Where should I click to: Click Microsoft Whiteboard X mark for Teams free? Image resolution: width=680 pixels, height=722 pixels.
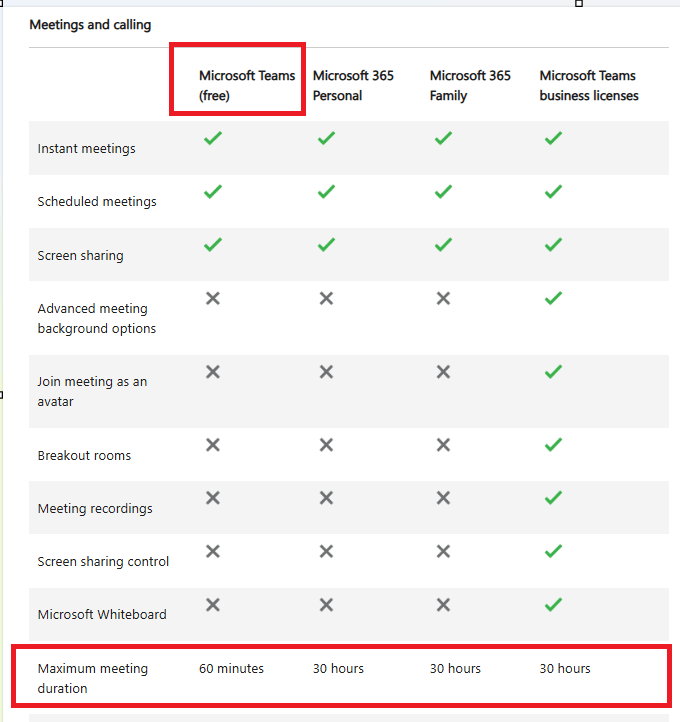(213, 605)
